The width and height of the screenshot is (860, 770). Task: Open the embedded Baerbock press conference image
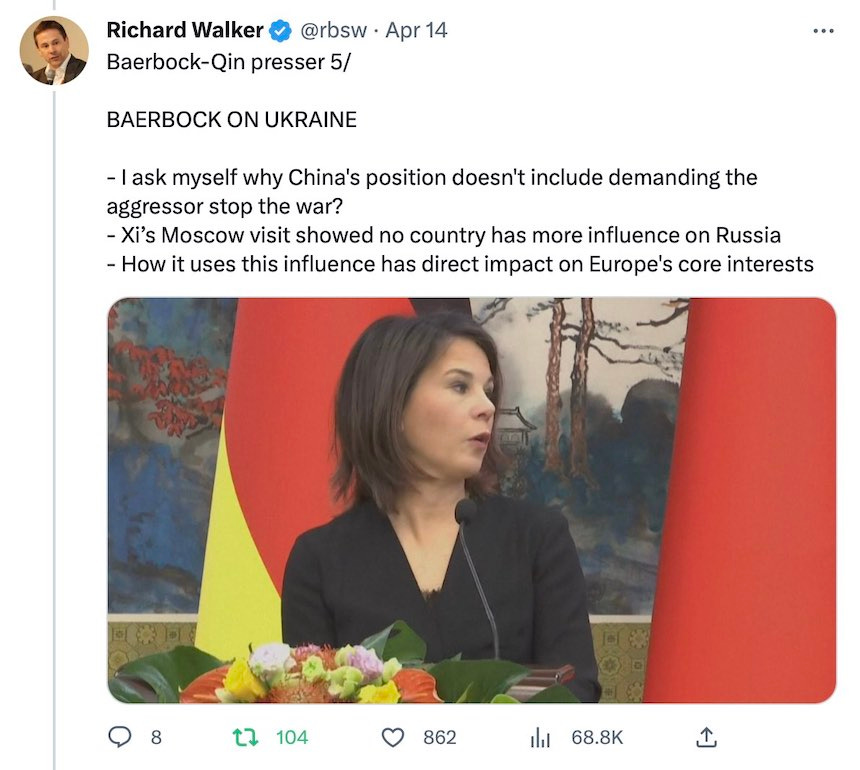(472, 500)
